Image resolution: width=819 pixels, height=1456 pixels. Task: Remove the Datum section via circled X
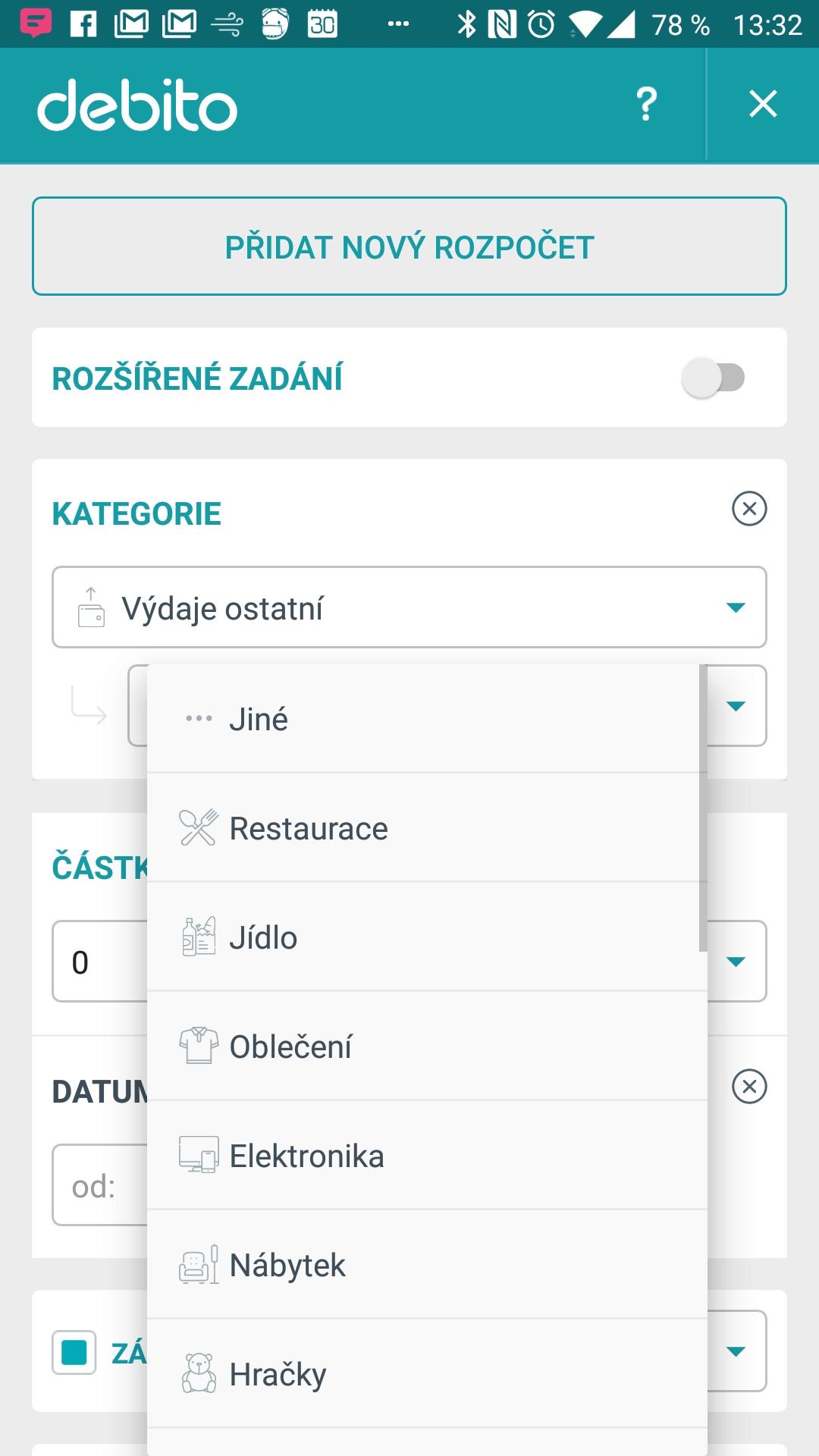749,1086
